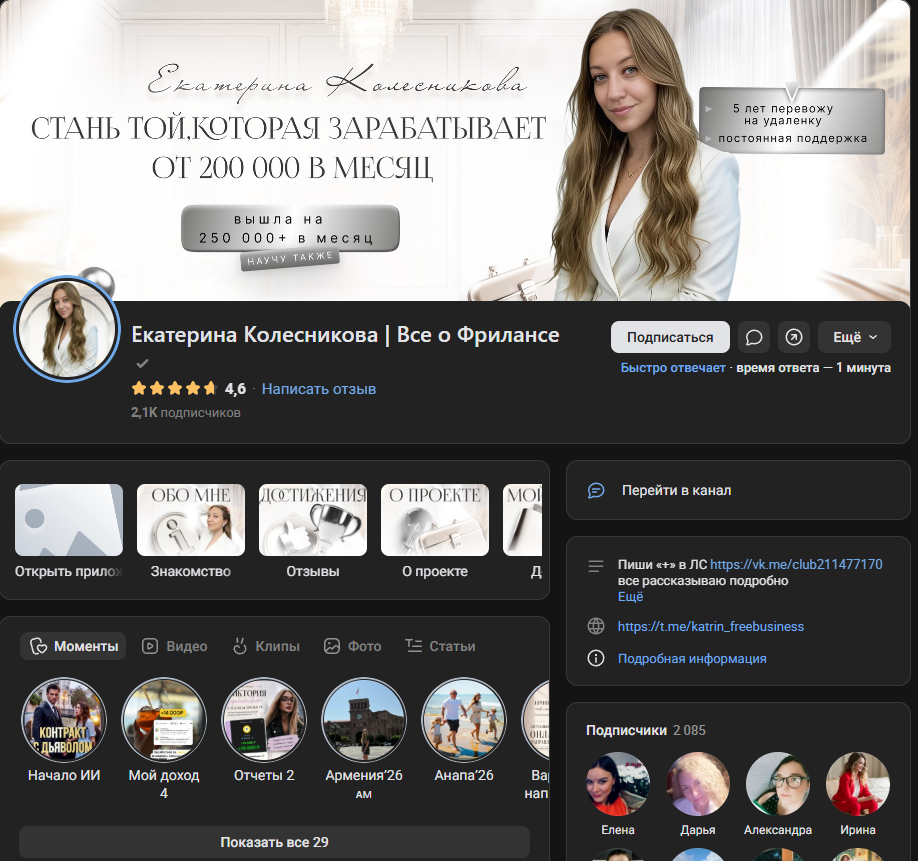The height and width of the screenshot is (861, 918).
Task: Open the Отзывы menu tile
Action: coord(313,531)
